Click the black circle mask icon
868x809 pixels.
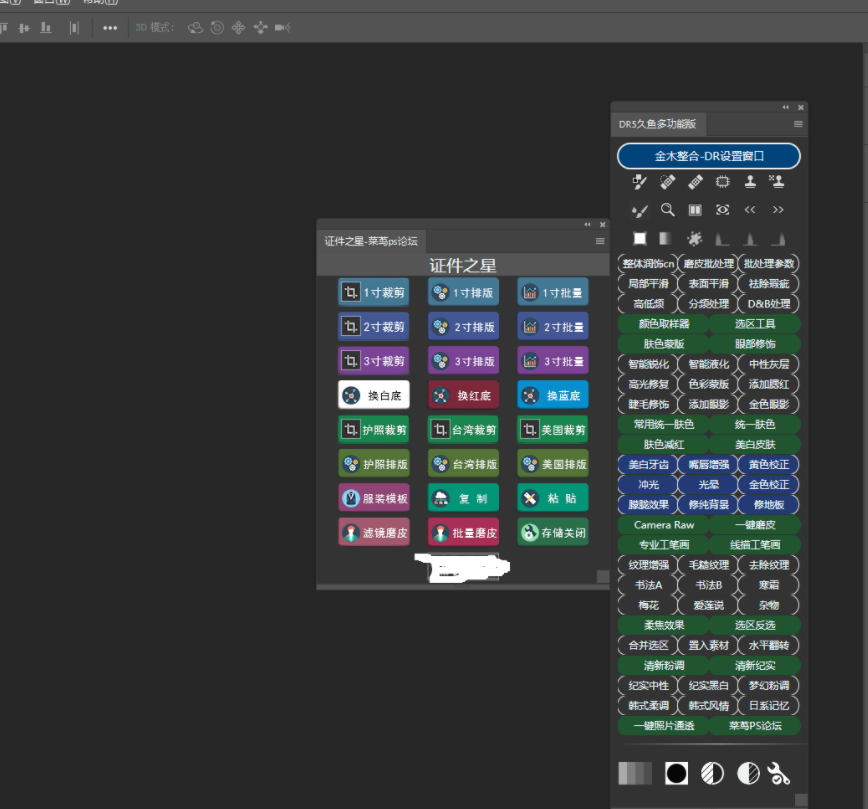(x=677, y=773)
